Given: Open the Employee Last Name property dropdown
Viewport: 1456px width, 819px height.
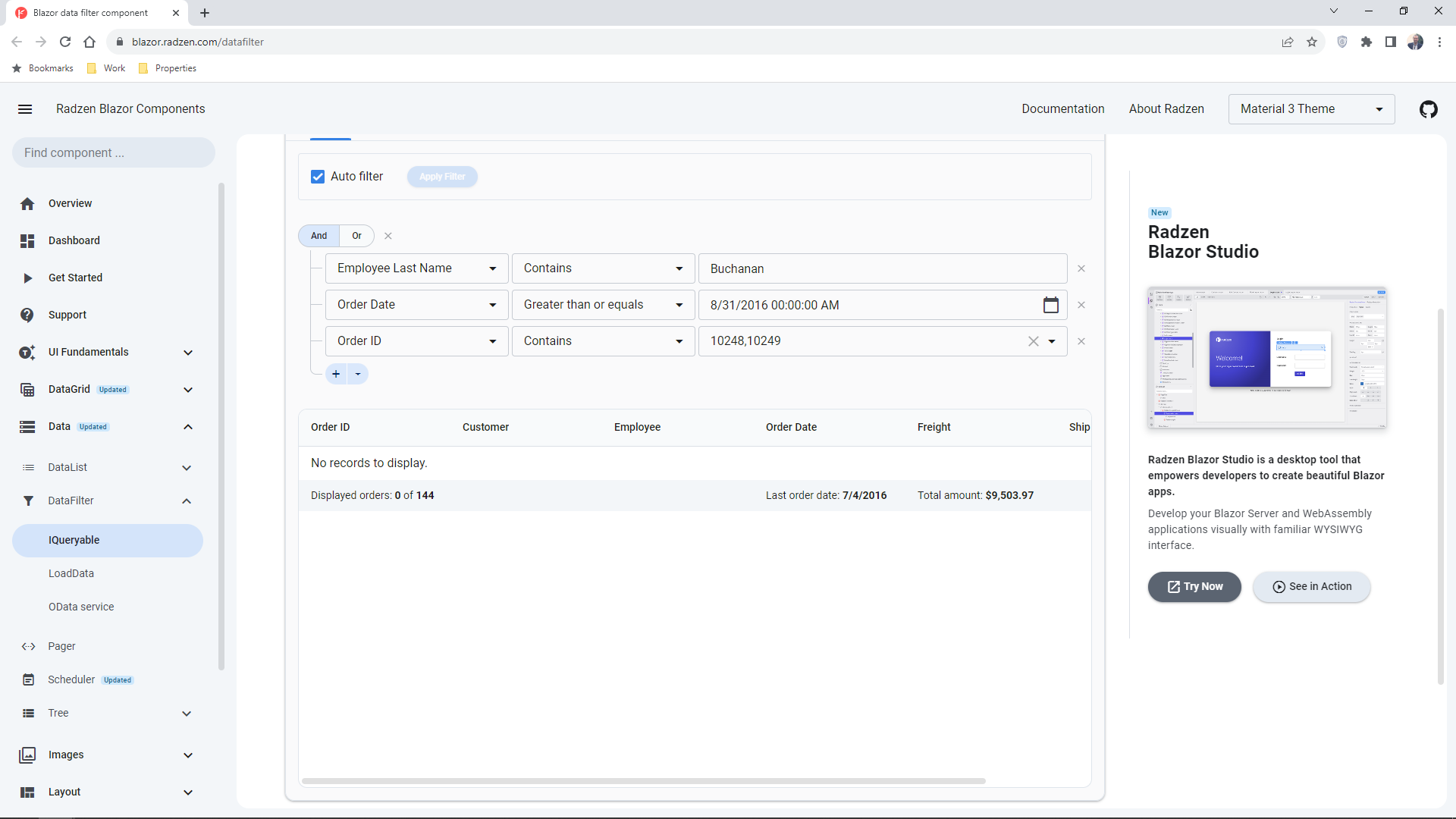Looking at the screenshot, I should point(416,268).
